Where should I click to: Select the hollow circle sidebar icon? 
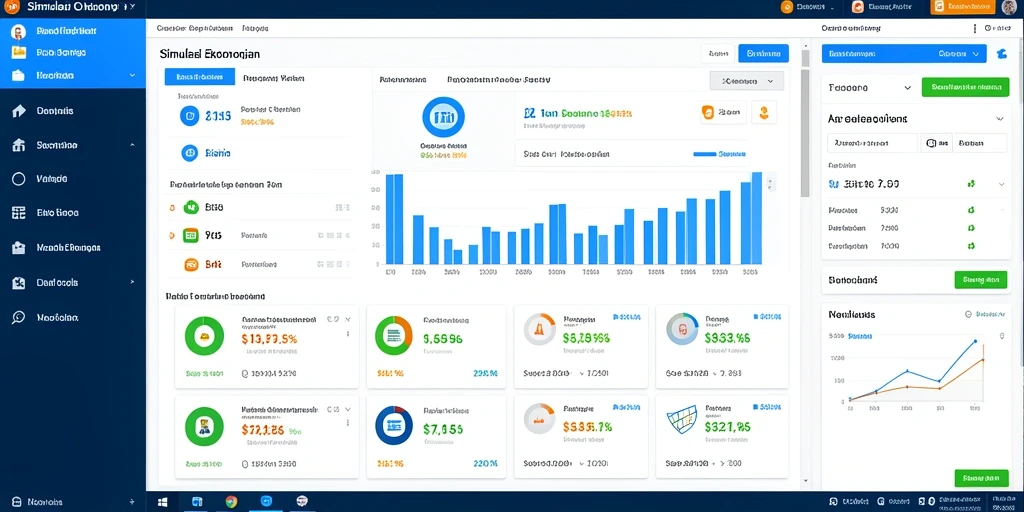coord(19,178)
